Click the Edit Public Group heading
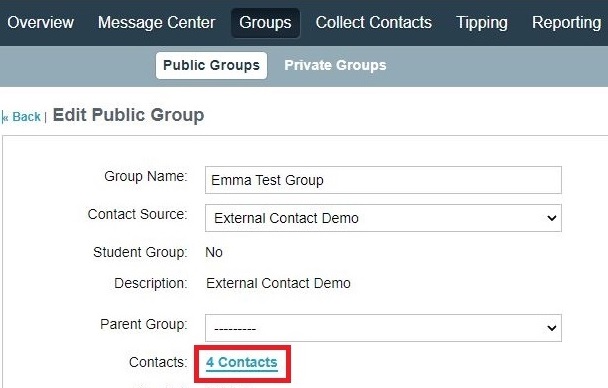 click(128, 115)
